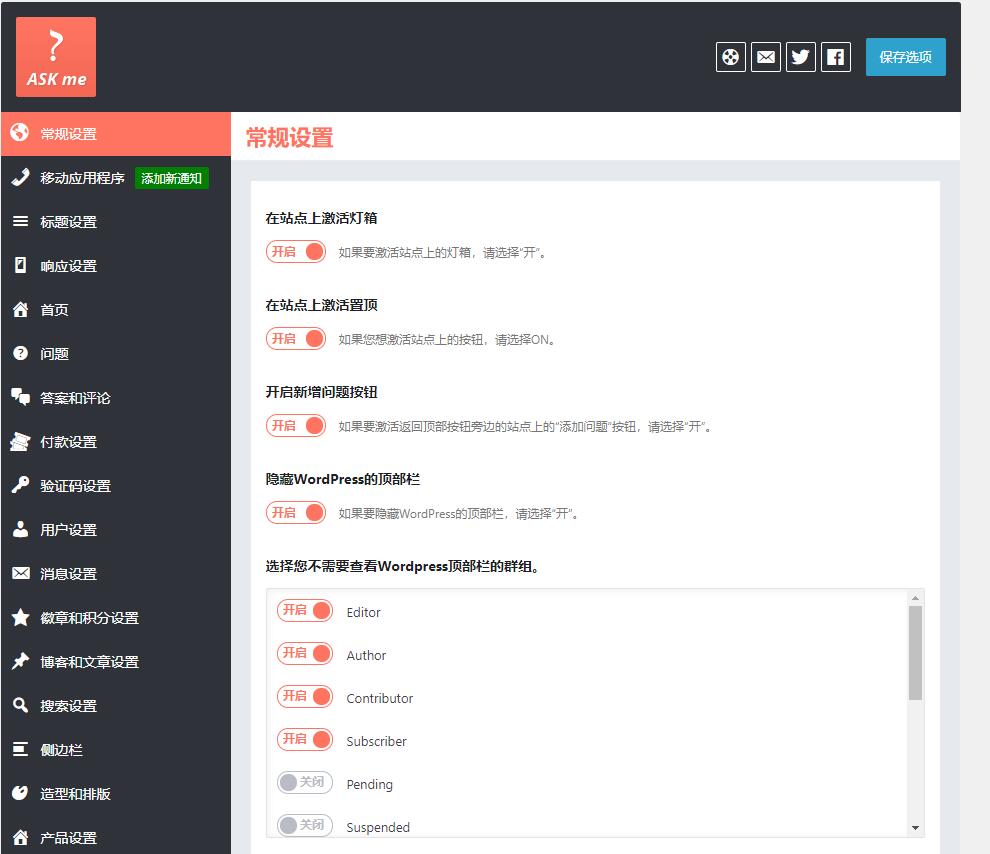Click the question mark icon beside 问题
The width and height of the screenshot is (990, 854).
click(20, 353)
